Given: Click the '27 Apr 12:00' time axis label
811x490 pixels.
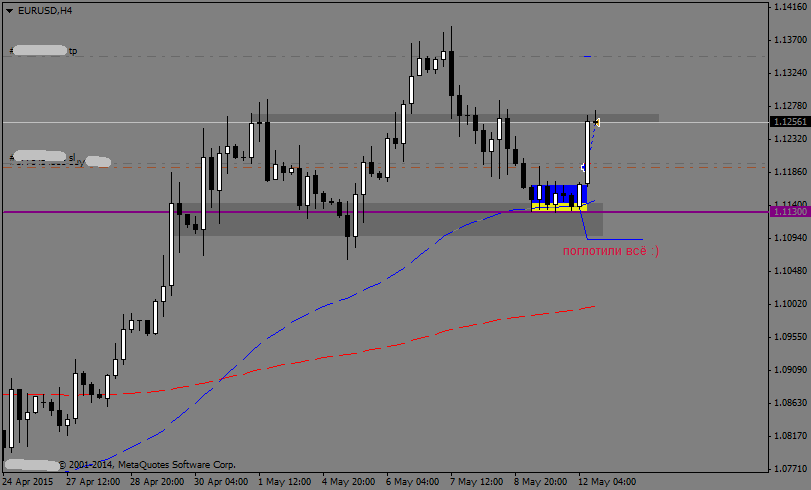Looking at the screenshot, I should (x=93, y=482).
